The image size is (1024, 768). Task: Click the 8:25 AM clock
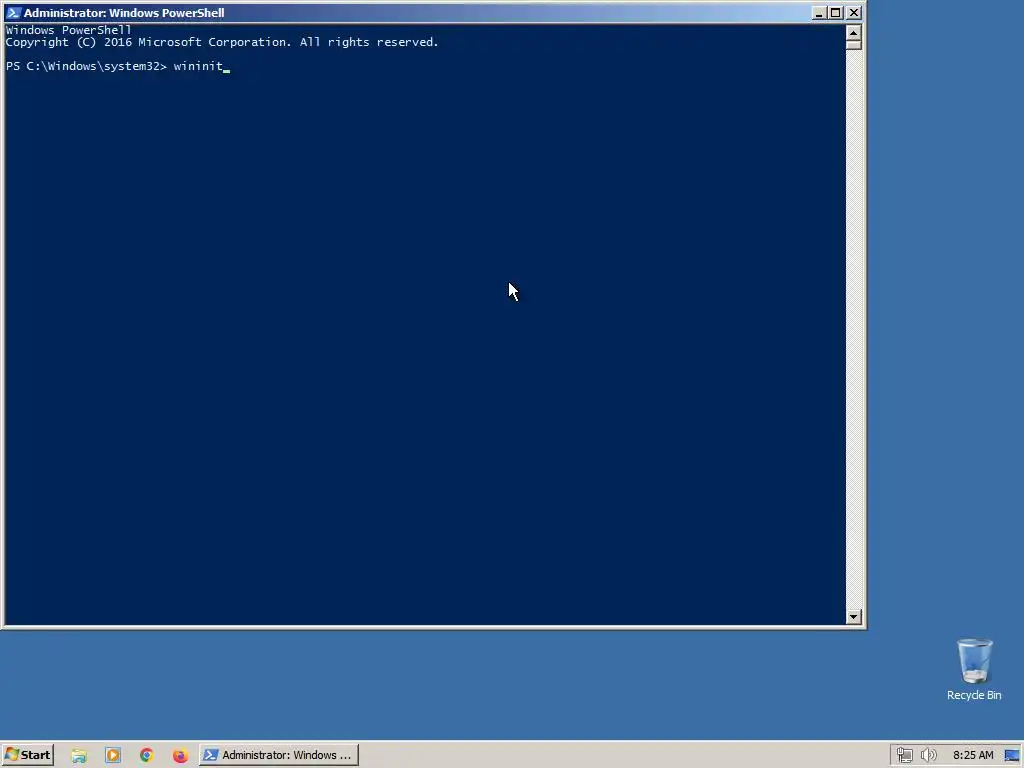[973, 756]
